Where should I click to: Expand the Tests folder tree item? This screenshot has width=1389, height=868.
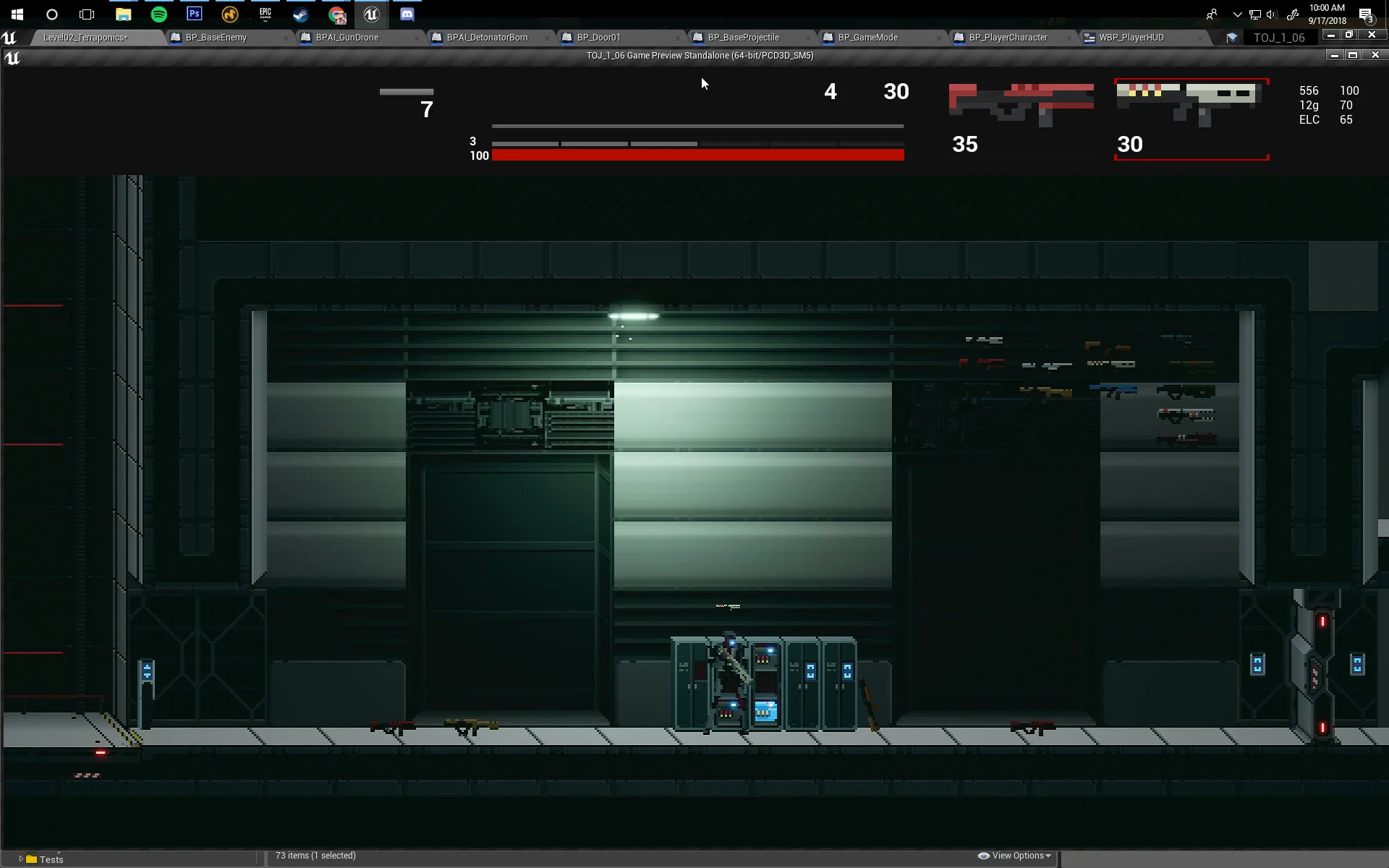[21, 859]
